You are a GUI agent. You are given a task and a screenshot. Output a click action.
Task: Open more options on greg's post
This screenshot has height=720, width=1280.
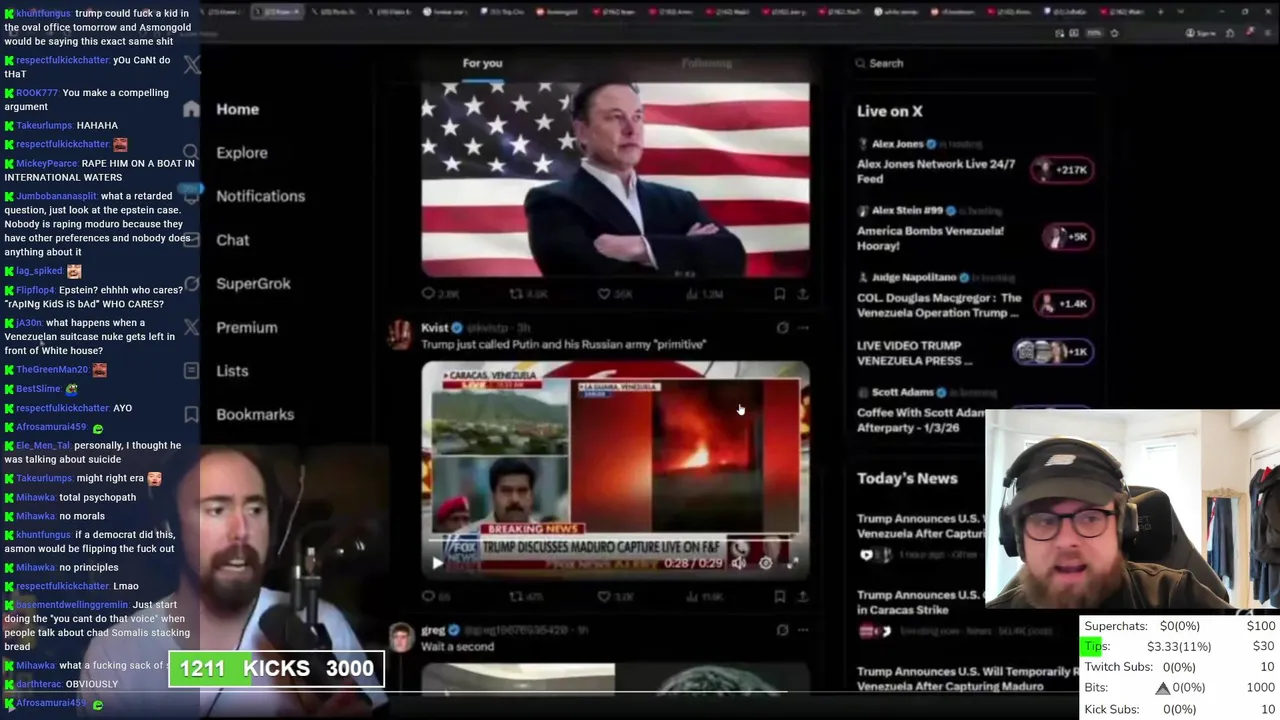(803, 630)
